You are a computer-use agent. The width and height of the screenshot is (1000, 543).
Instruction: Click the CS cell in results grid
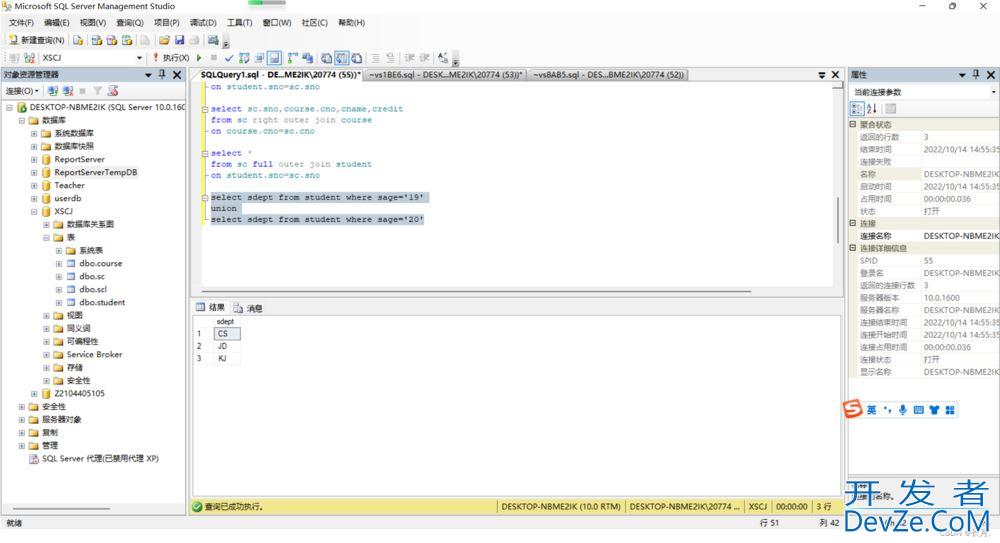(227, 334)
